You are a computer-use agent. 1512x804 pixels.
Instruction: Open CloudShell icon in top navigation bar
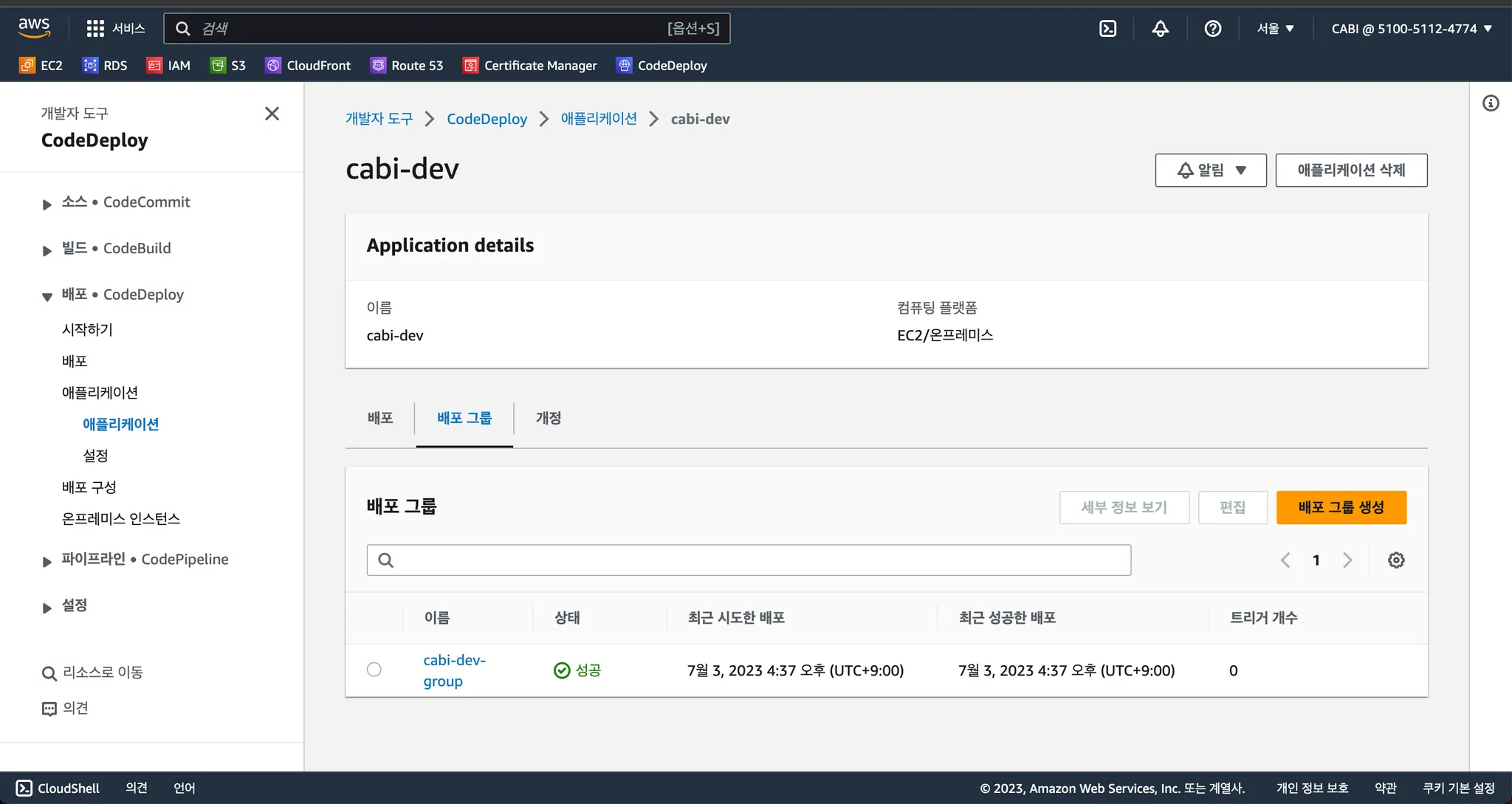point(1107,29)
